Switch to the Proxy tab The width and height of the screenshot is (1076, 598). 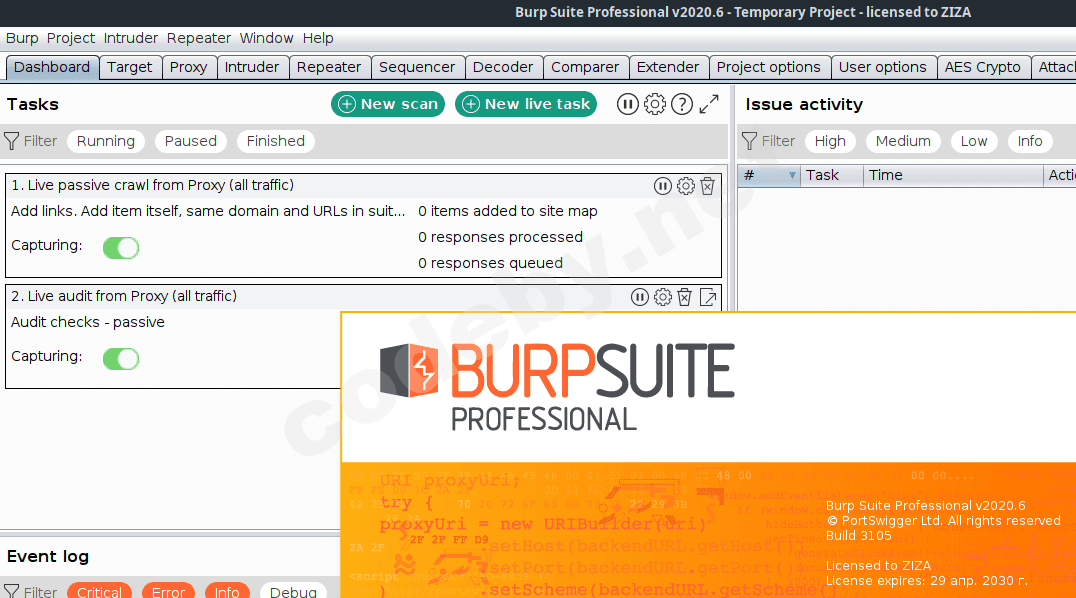tap(188, 67)
